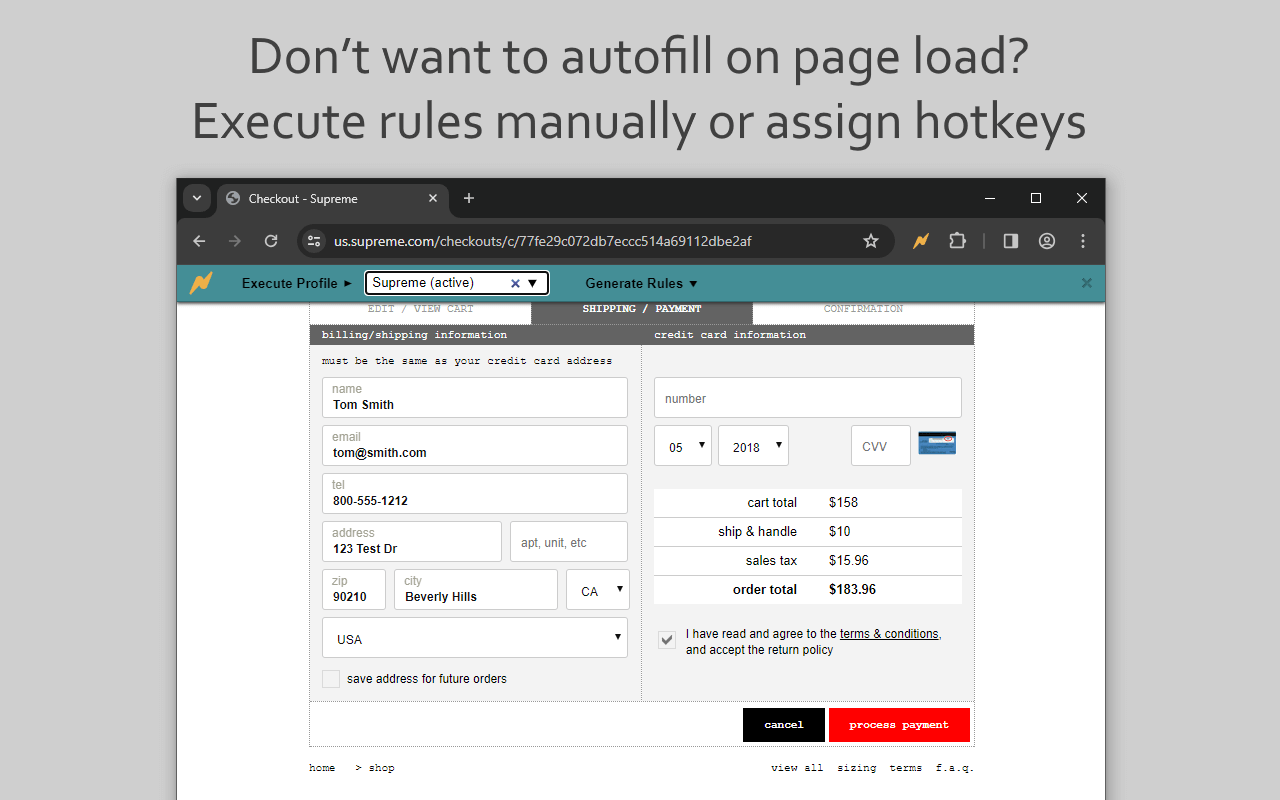The width and height of the screenshot is (1280, 800).
Task: Bookmark this page via the star icon
Action: tap(870, 241)
